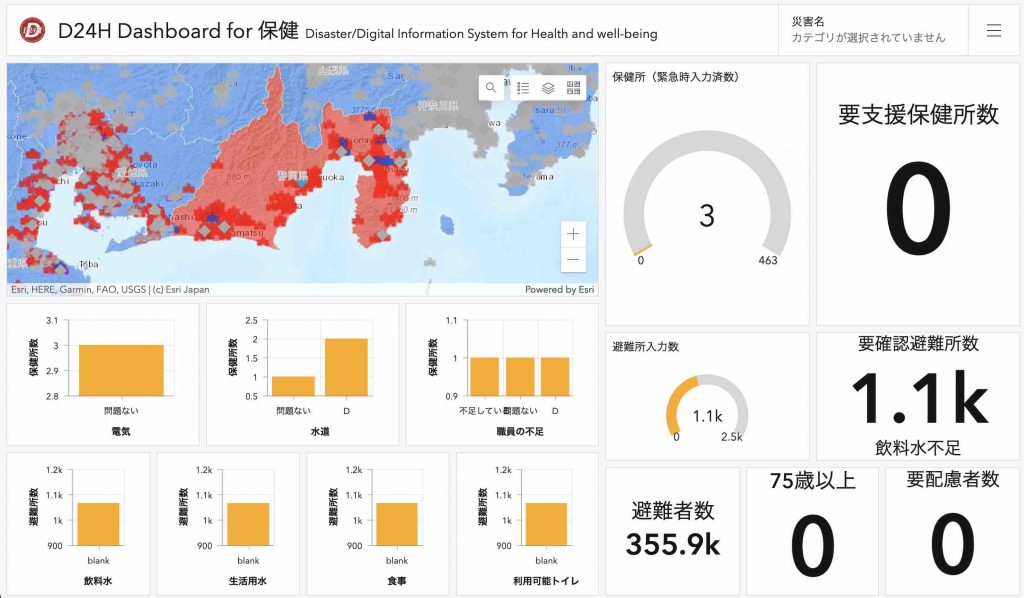Open the map search tool
The height and width of the screenshot is (598, 1024).
click(491, 87)
